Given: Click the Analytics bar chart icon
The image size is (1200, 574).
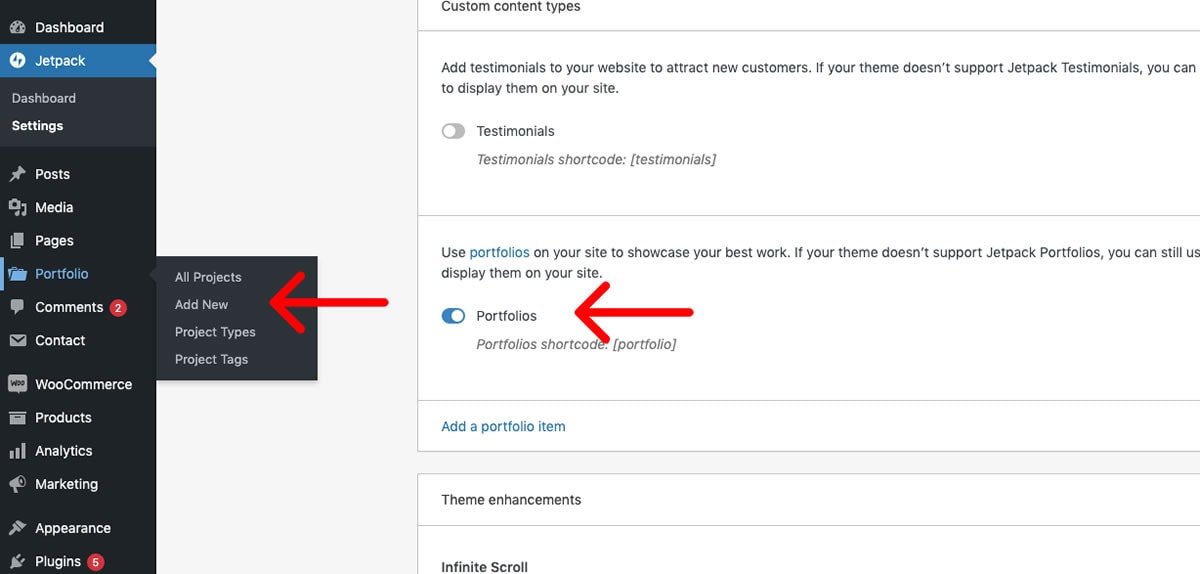Looking at the screenshot, I should (17, 451).
